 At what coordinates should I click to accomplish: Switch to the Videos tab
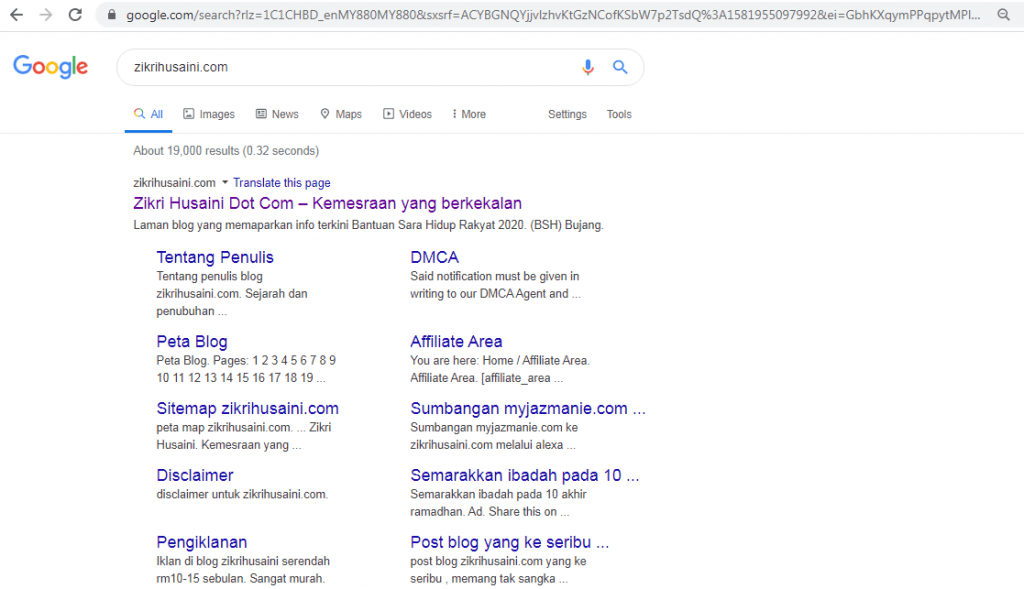pos(407,114)
